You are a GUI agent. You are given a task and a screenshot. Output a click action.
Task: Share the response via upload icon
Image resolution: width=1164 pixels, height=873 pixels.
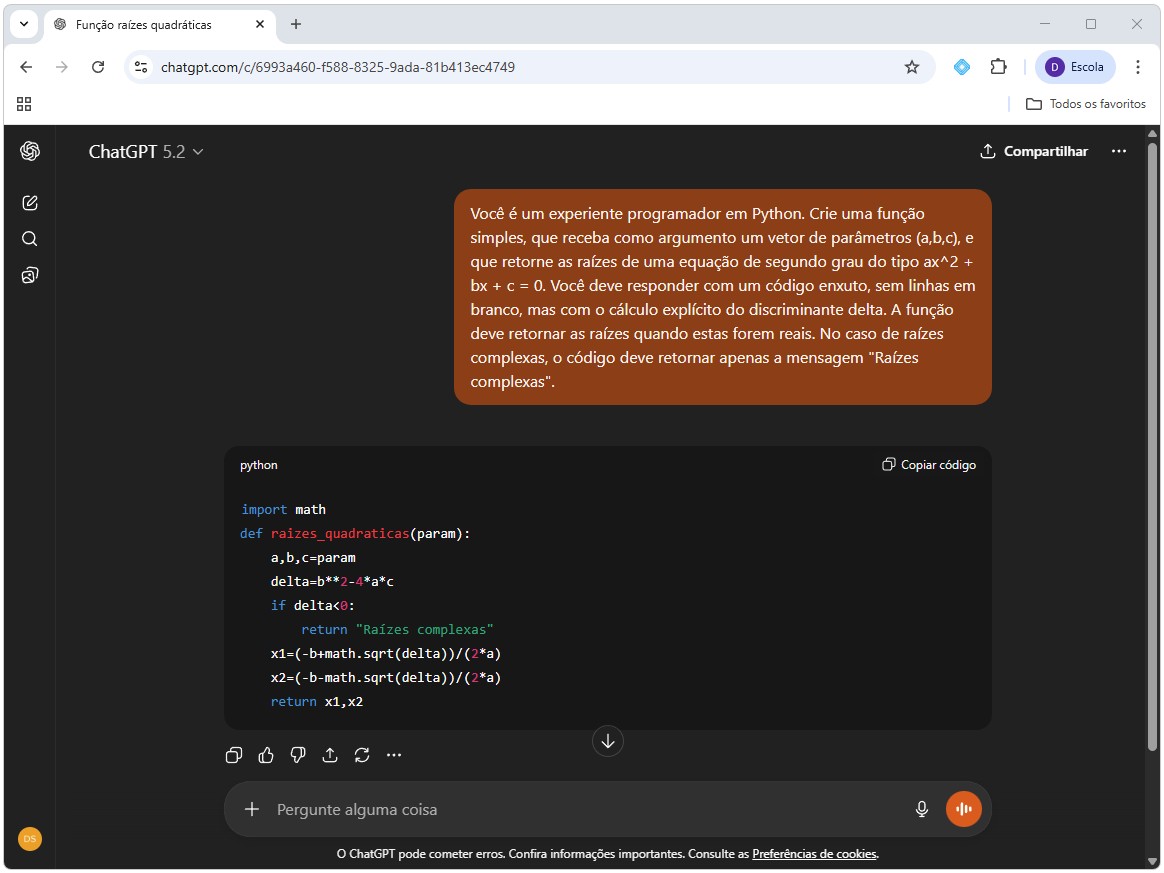click(330, 755)
